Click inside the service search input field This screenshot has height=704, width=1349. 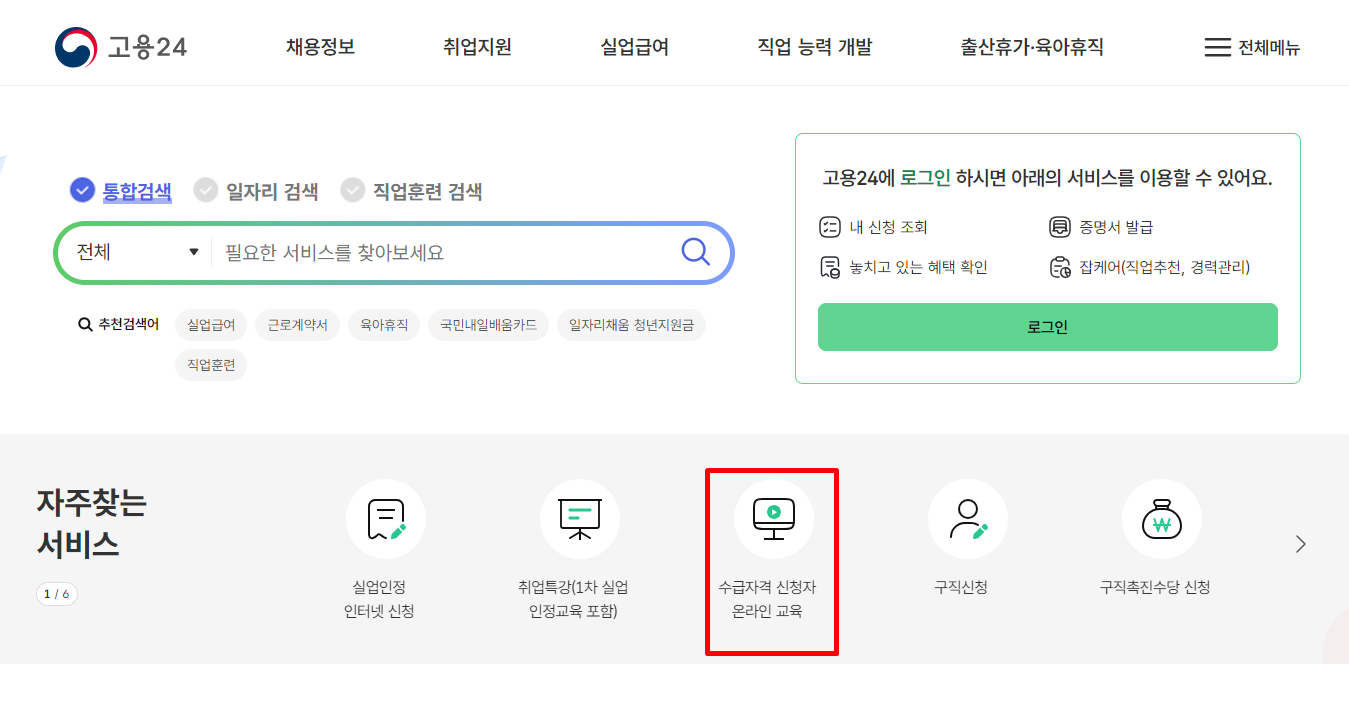(x=420, y=252)
